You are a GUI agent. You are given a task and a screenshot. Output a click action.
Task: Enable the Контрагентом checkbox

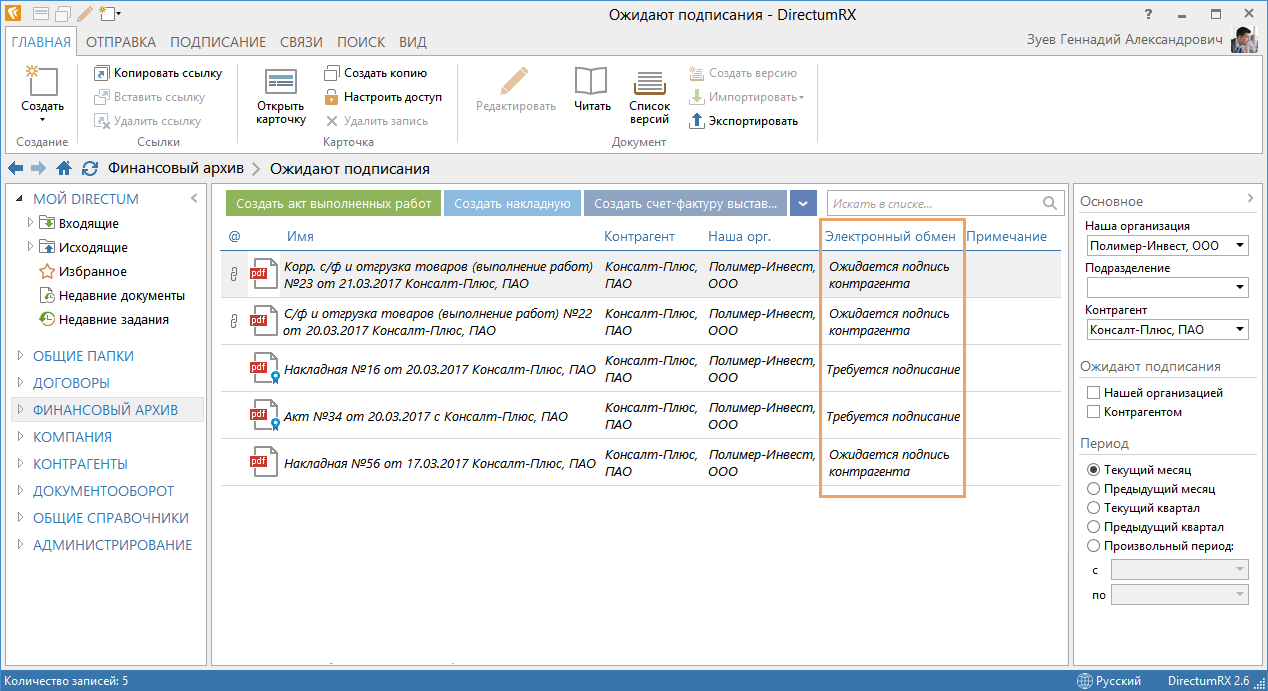(1094, 412)
